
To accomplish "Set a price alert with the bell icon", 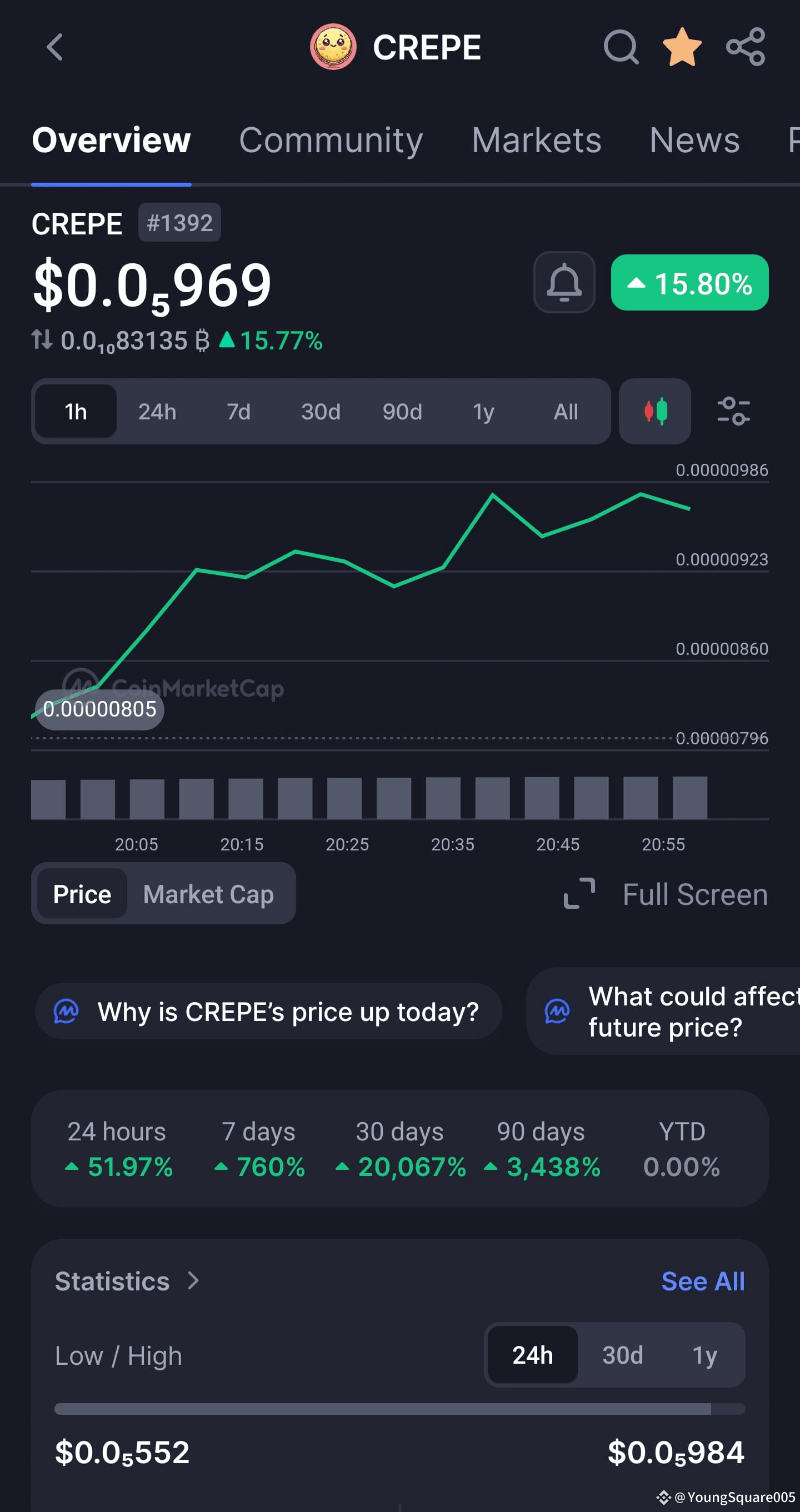I will [564, 282].
